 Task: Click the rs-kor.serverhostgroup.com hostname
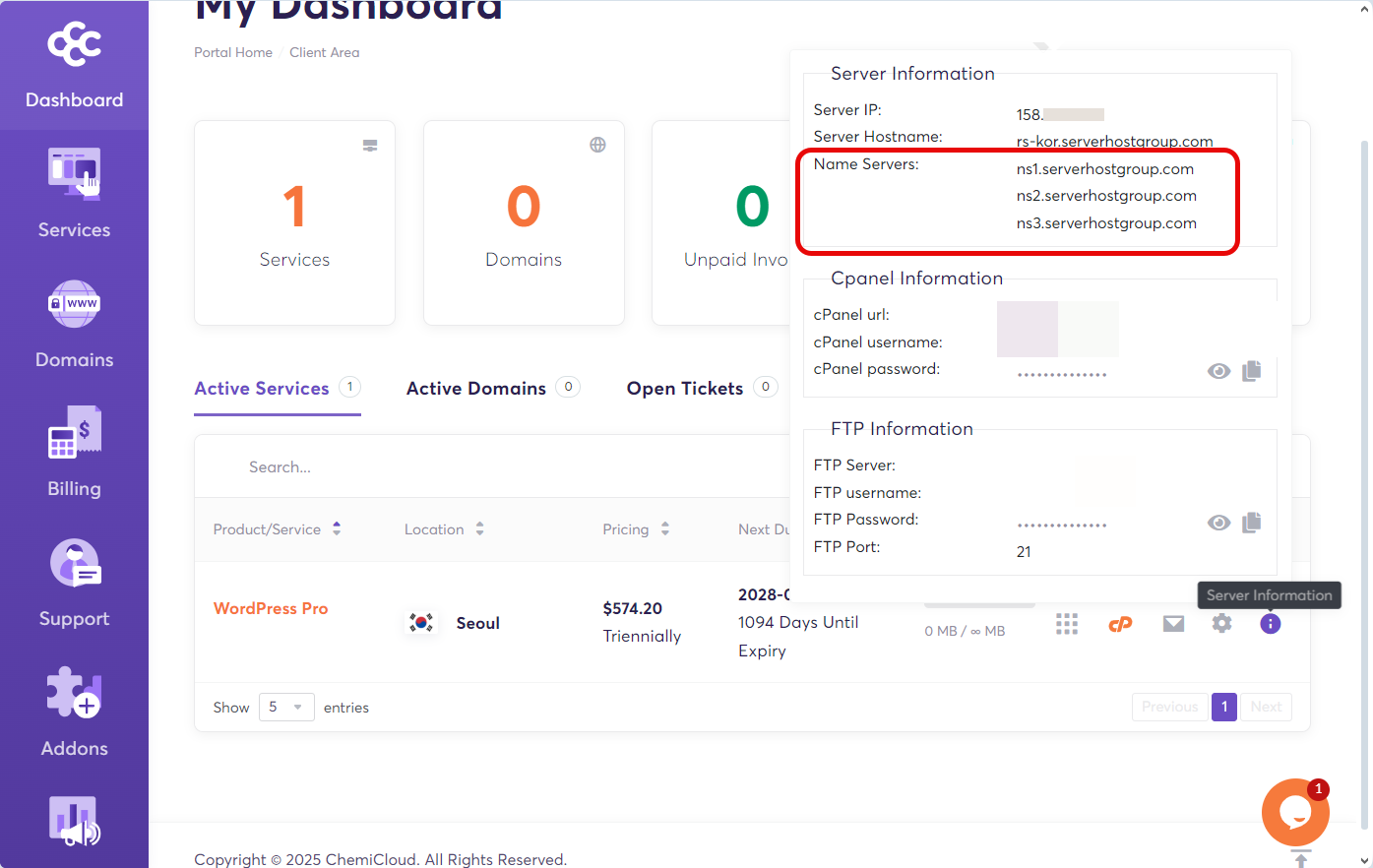[x=1114, y=142]
